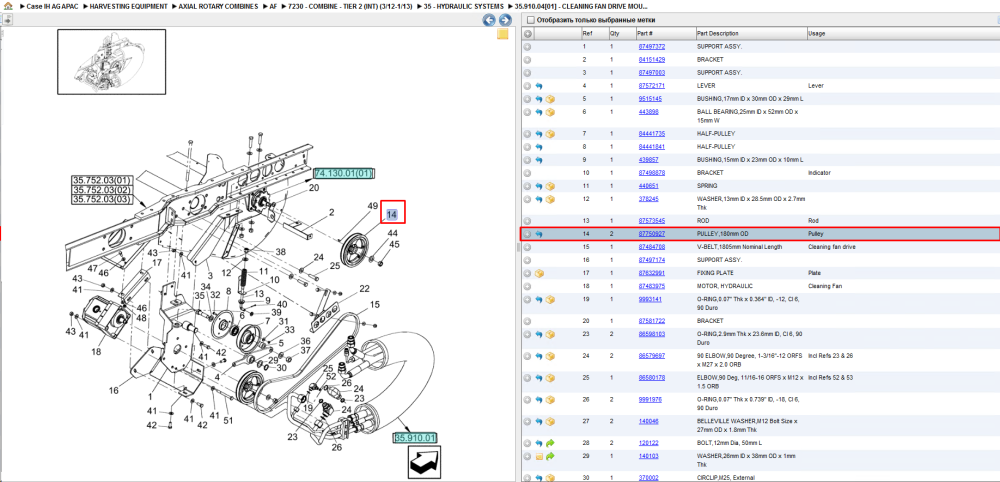The height and width of the screenshot is (482, 1000).
Task: Open diagram reference label 35.910.01
Action: [415, 437]
